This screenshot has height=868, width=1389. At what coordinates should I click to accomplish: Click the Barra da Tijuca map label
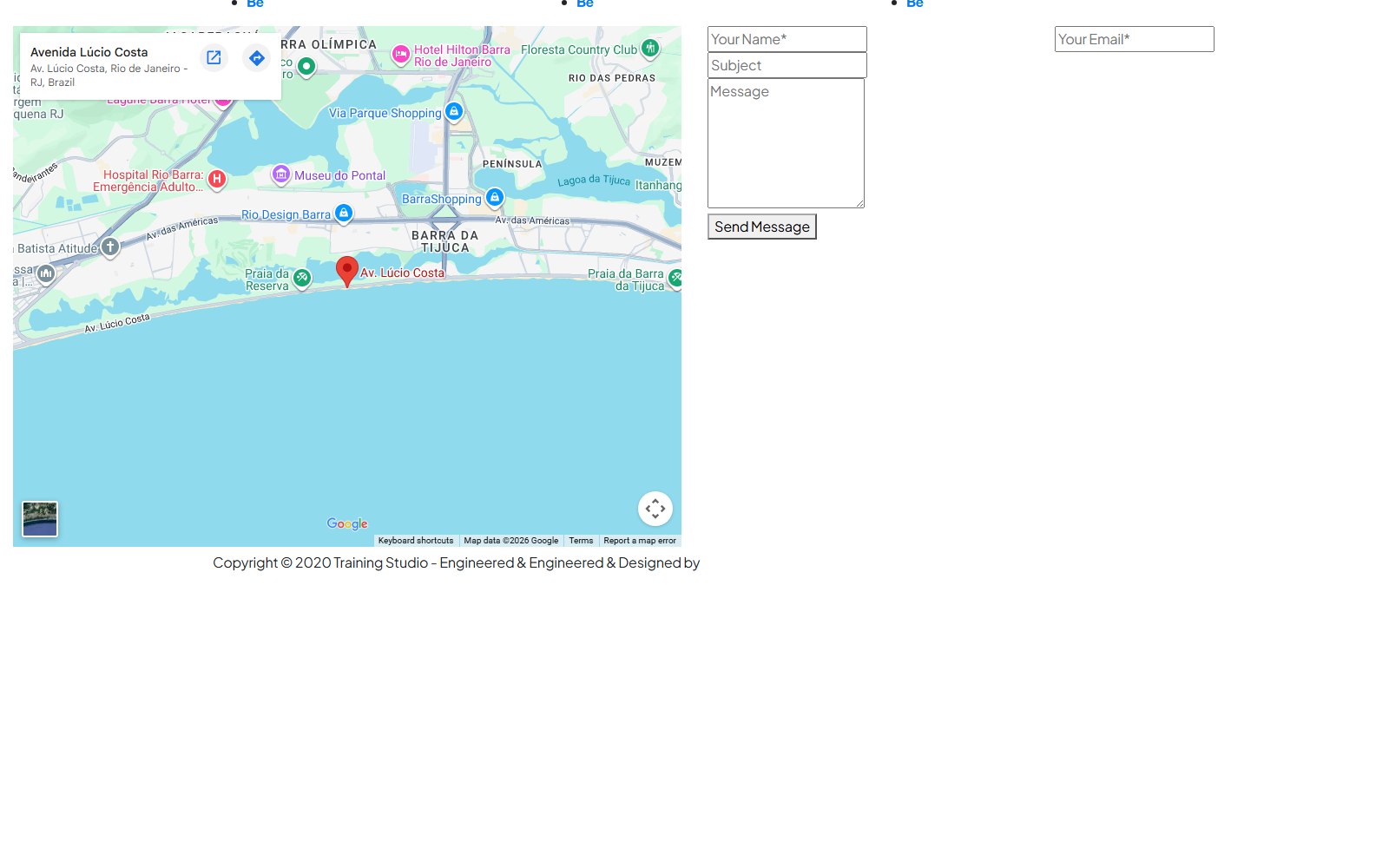tap(445, 241)
